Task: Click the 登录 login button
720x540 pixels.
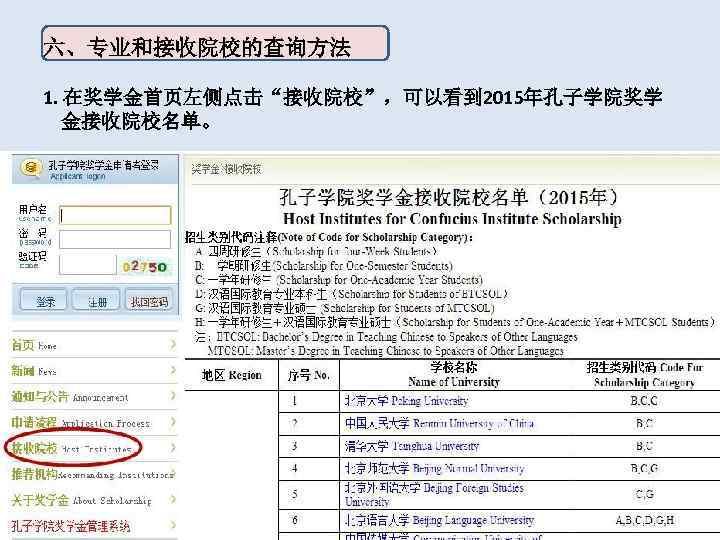Action: pyautogui.click(x=44, y=301)
